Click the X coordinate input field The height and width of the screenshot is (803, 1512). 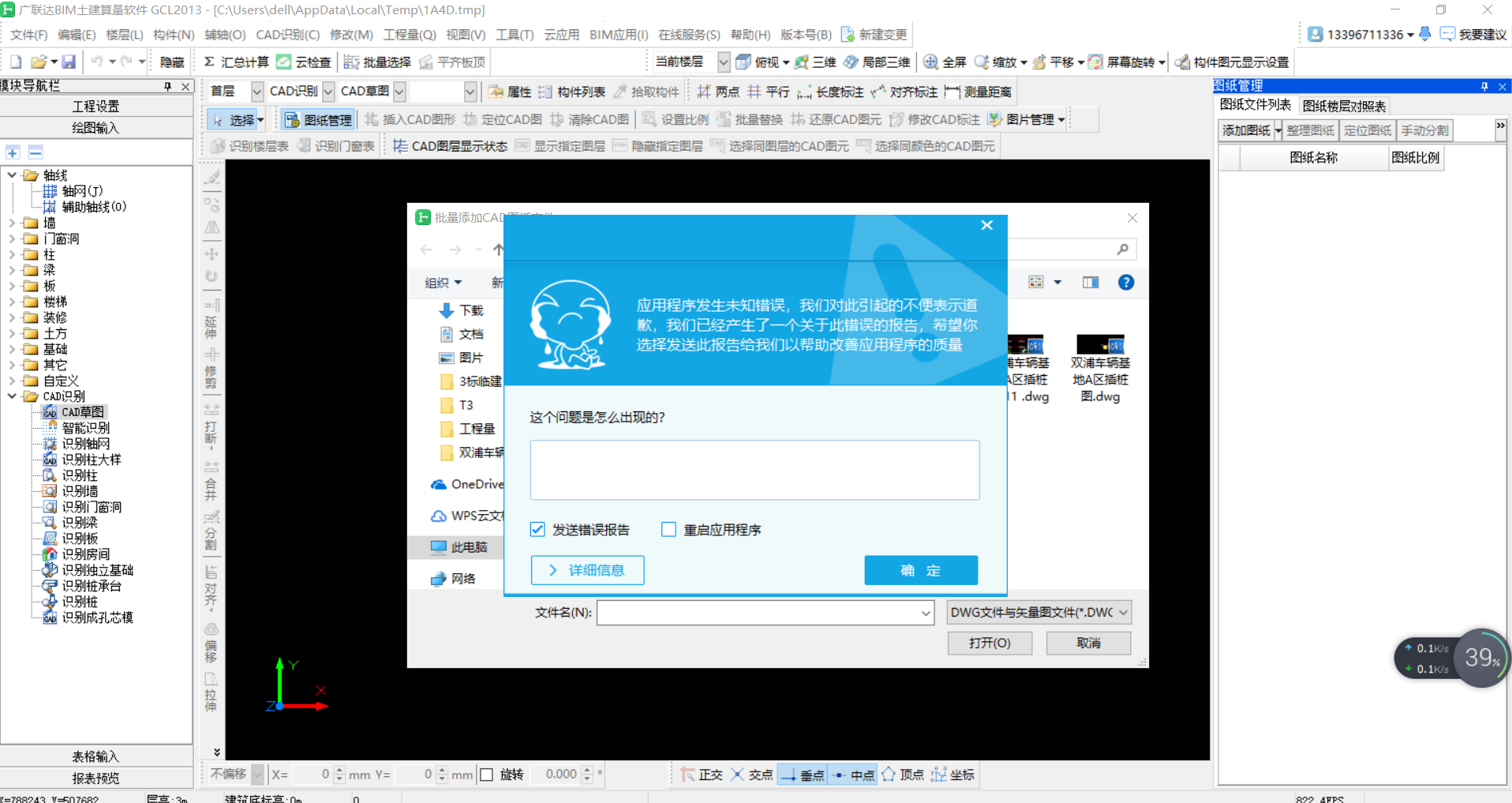coord(311,775)
